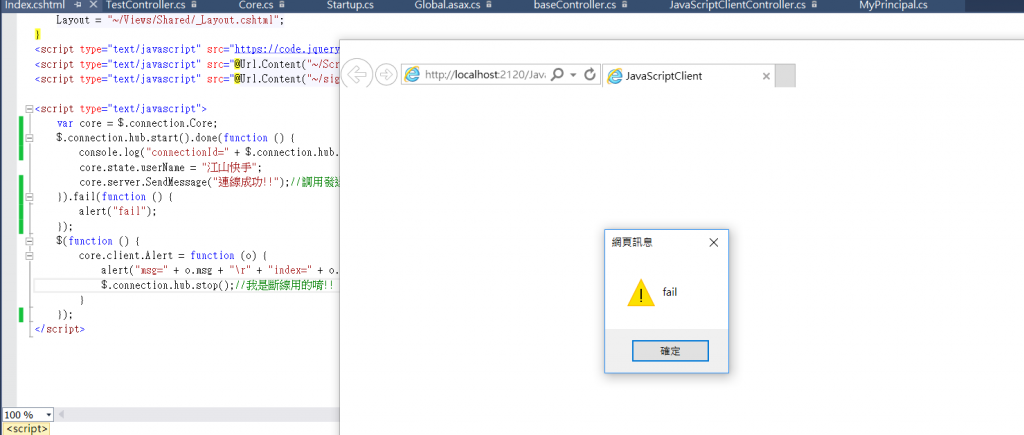The height and width of the screenshot is (435, 1024).
Task: Collapse the .fail(function () block
Action: tap(29, 197)
